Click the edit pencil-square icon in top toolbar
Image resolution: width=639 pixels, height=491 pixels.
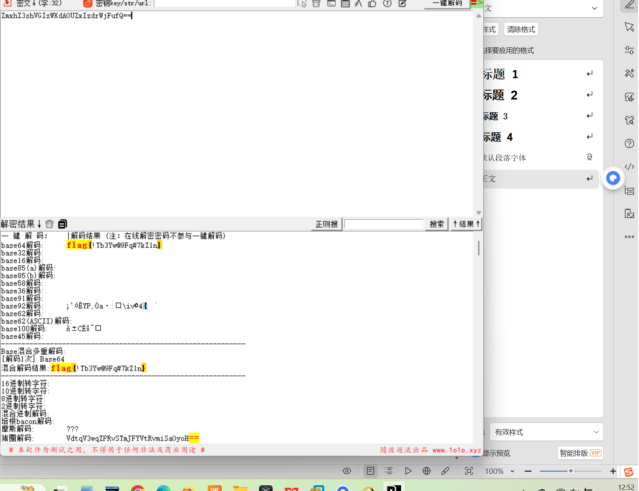click(x=402, y=4)
